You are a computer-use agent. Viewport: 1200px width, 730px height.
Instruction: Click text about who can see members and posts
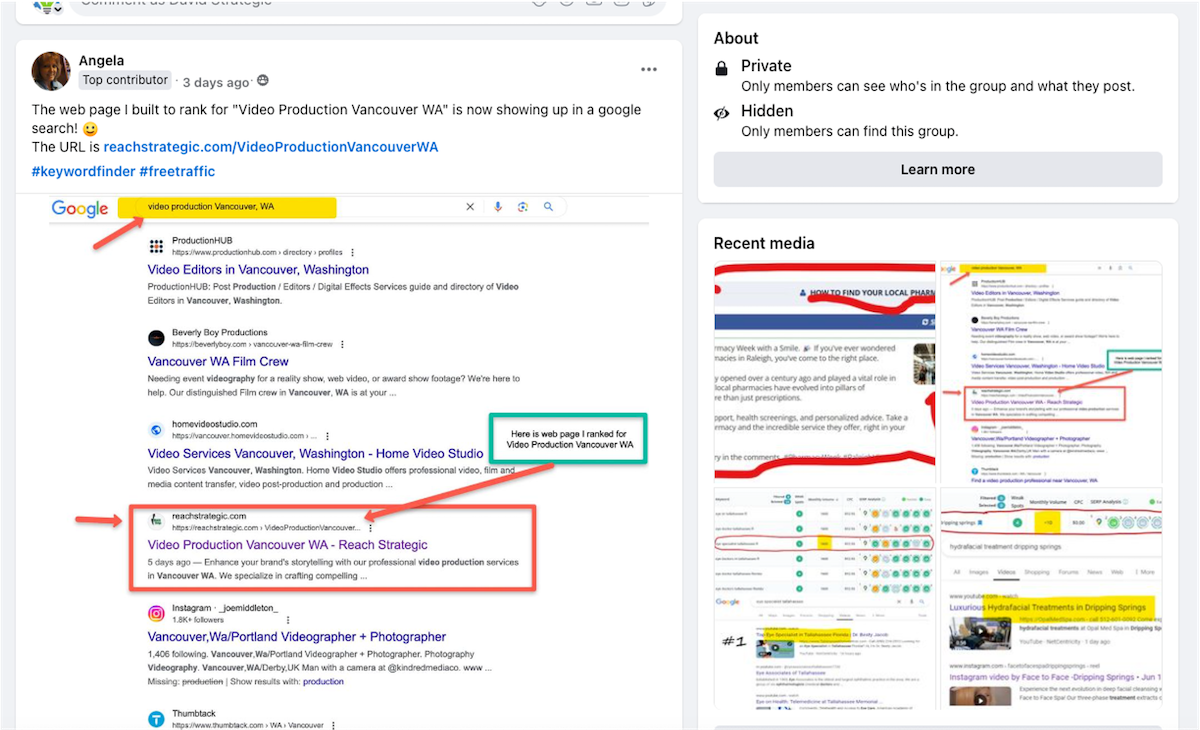(x=938, y=86)
